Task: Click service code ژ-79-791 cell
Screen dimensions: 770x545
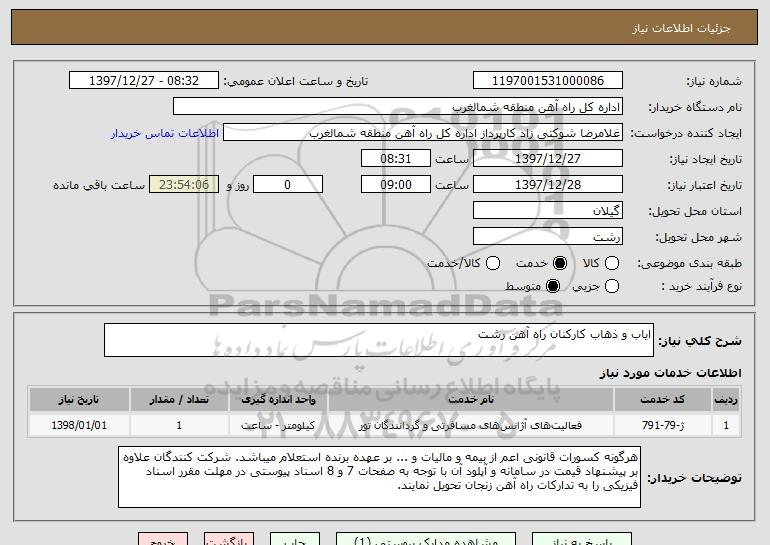Action: click(662, 425)
